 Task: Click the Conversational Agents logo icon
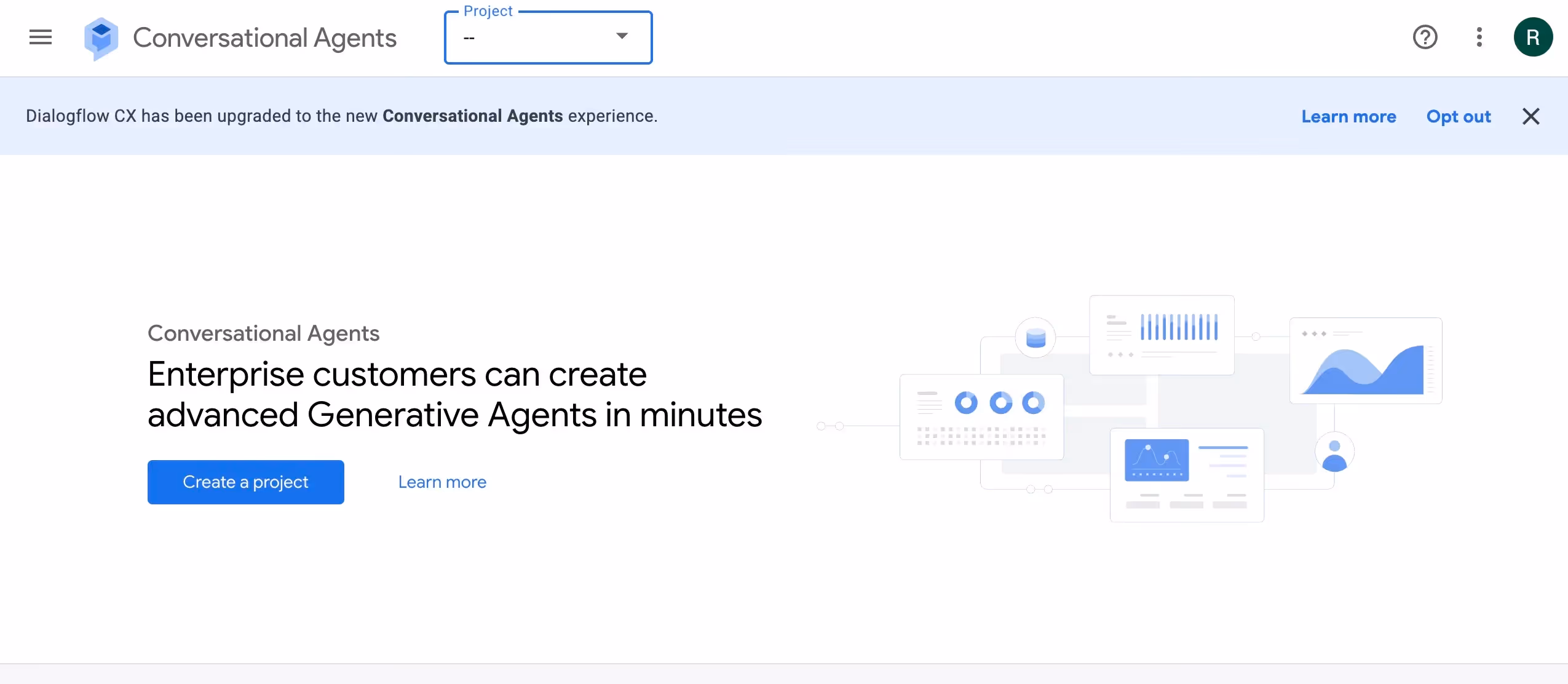tap(101, 38)
